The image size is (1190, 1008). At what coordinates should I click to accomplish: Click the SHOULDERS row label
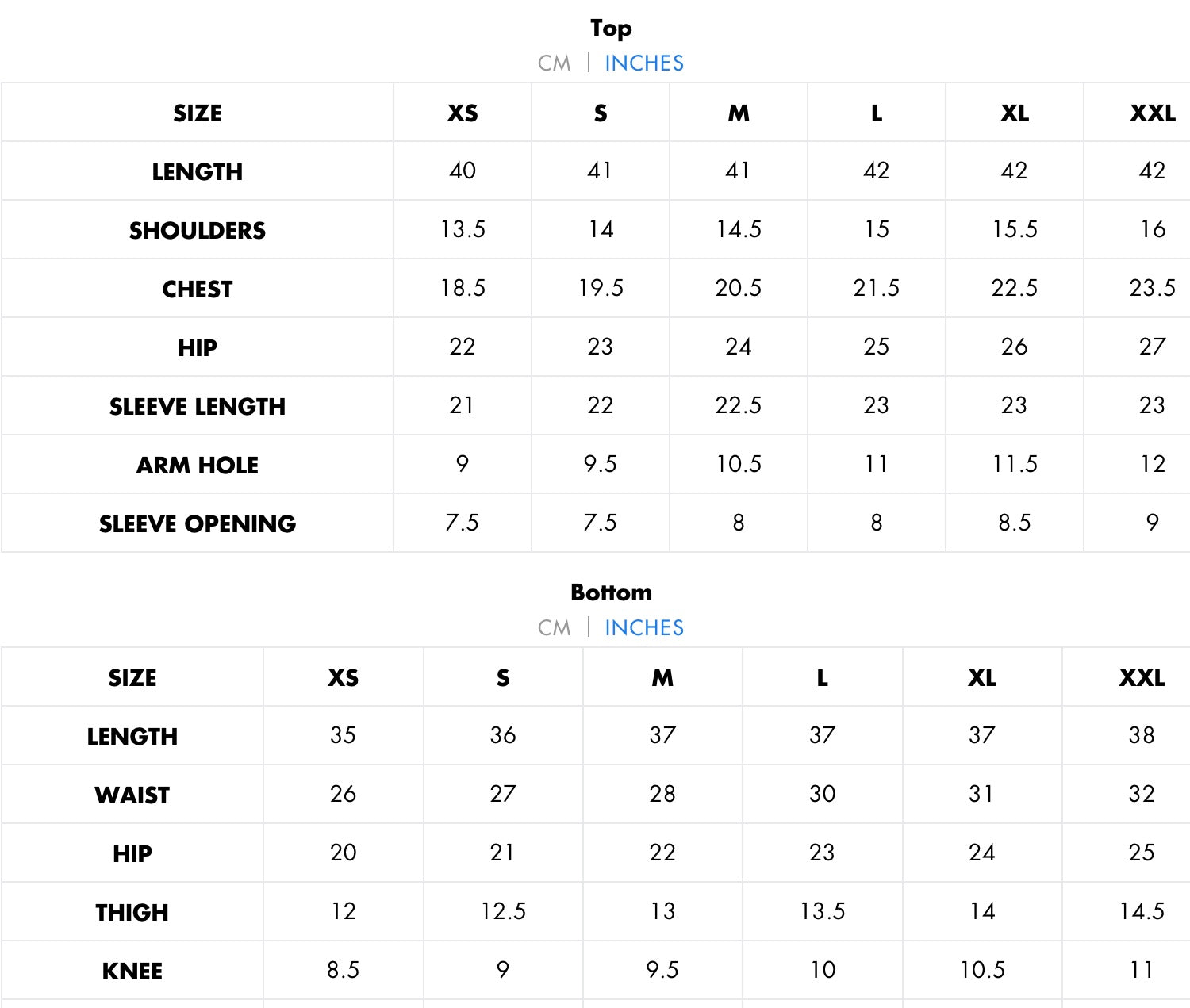coord(198,231)
